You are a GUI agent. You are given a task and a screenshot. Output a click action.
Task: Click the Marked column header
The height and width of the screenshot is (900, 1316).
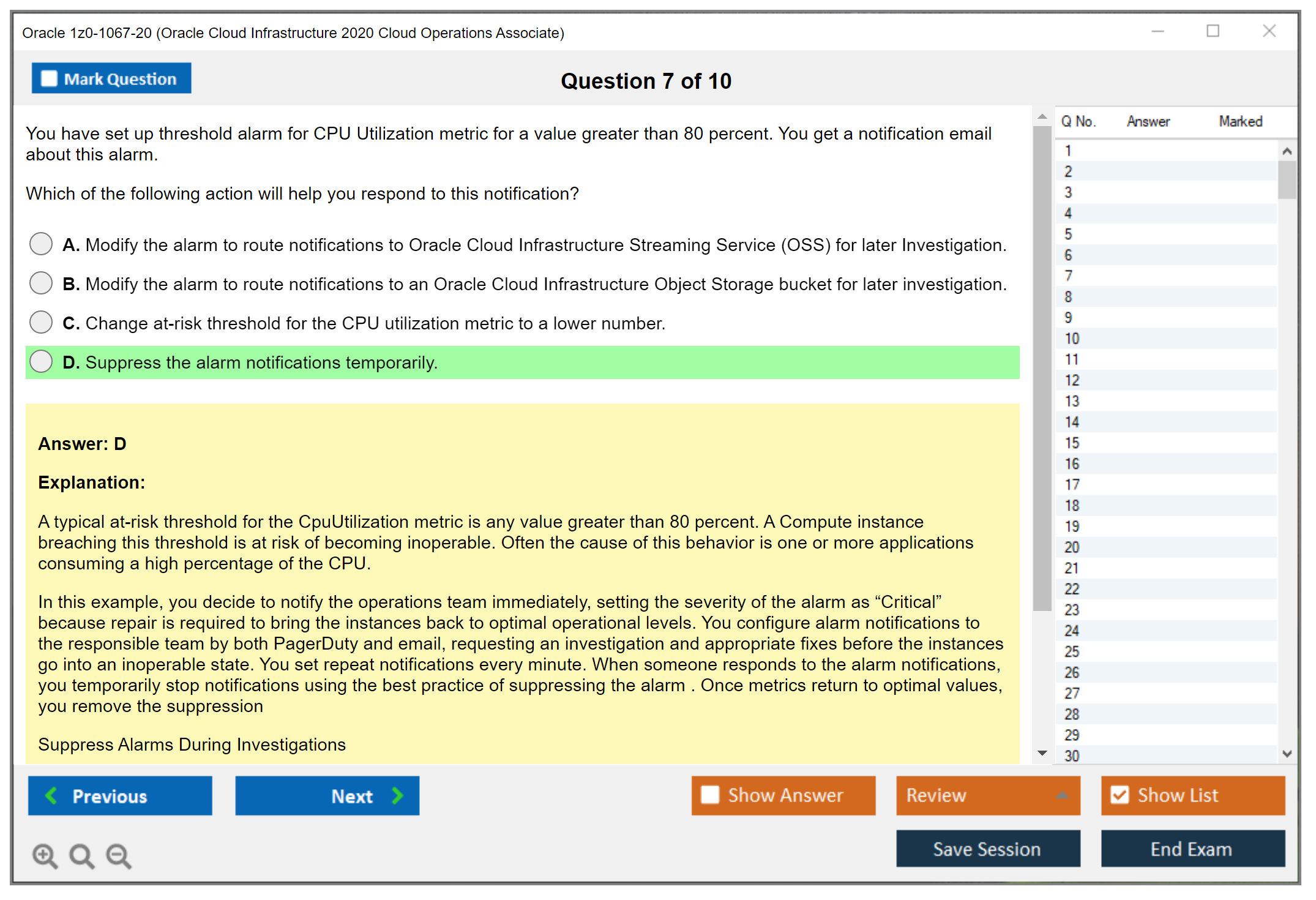pyautogui.click(x=1240, y=121)
